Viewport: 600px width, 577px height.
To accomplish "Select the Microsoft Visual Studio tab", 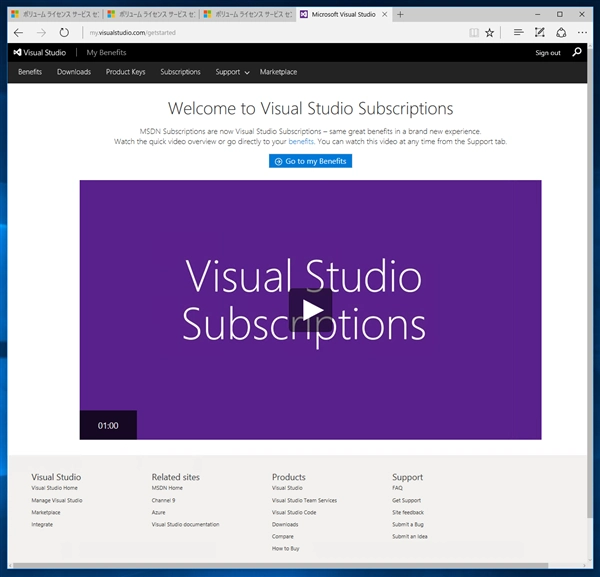I will click(344, 15).
